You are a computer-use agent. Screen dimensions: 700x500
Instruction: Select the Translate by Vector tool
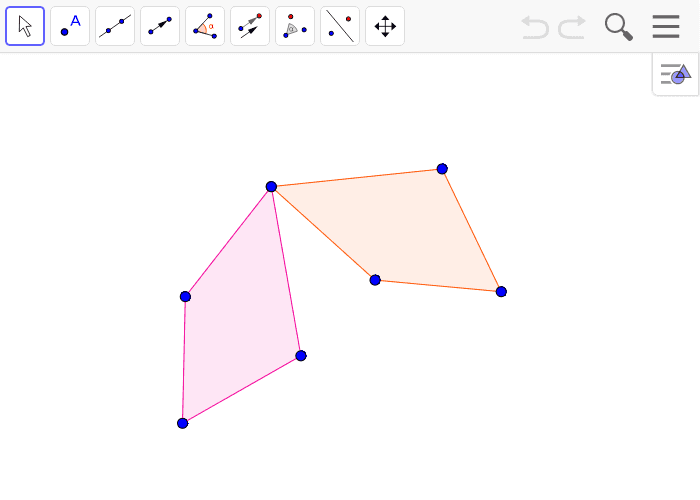pyautogui.click(x=250, y=26)
